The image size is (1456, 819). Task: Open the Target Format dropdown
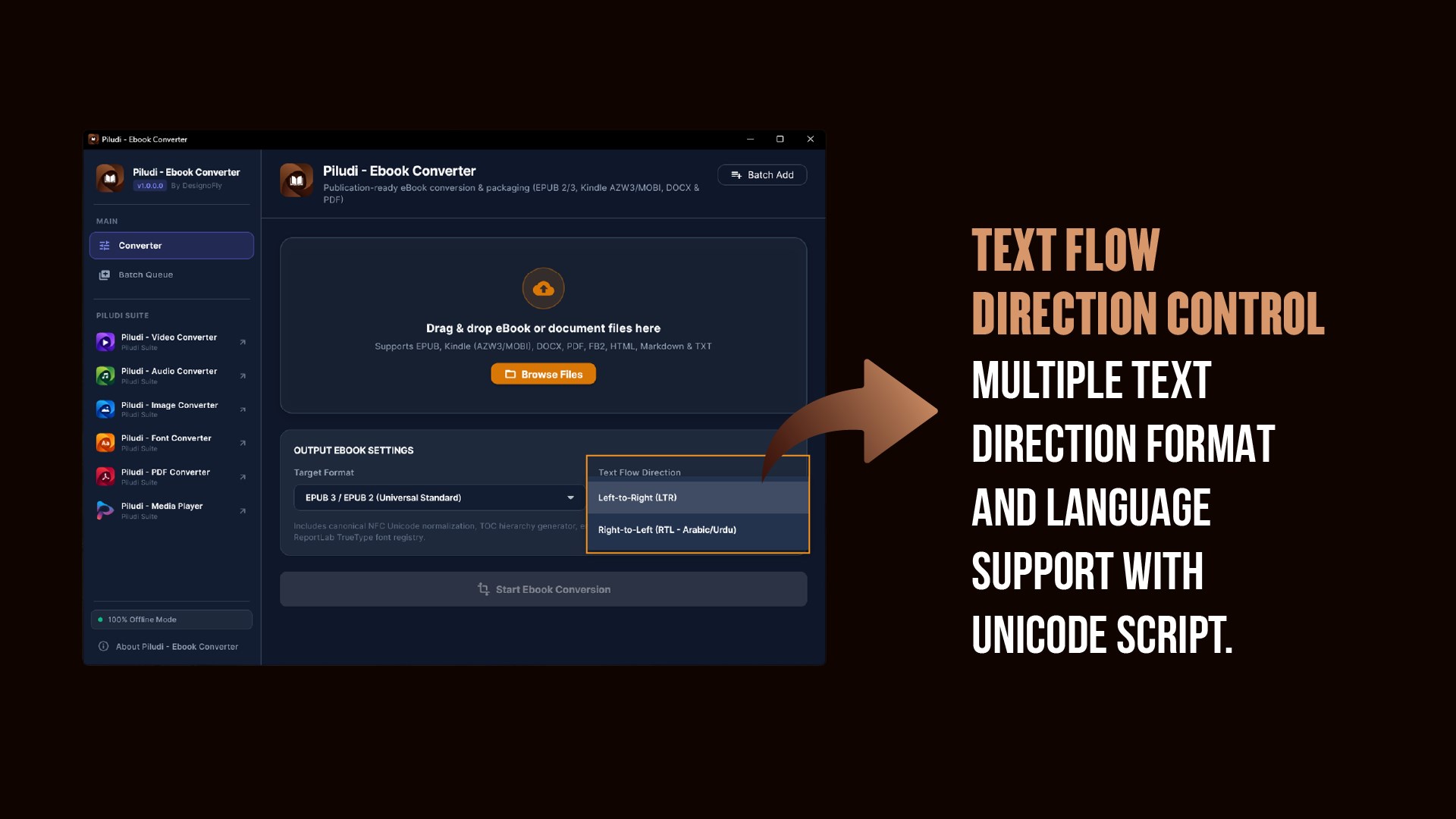439,497
